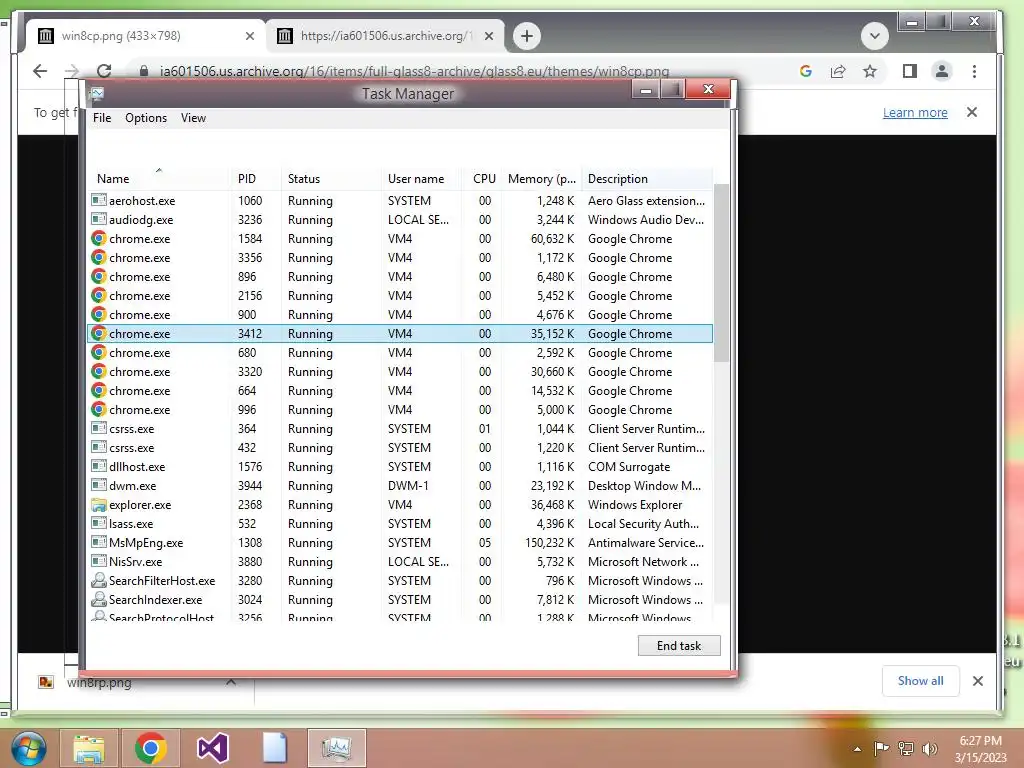Select the audiodg.exe process icon
The height and width of the screenshot is (768, 1024).
click(99, 219)
